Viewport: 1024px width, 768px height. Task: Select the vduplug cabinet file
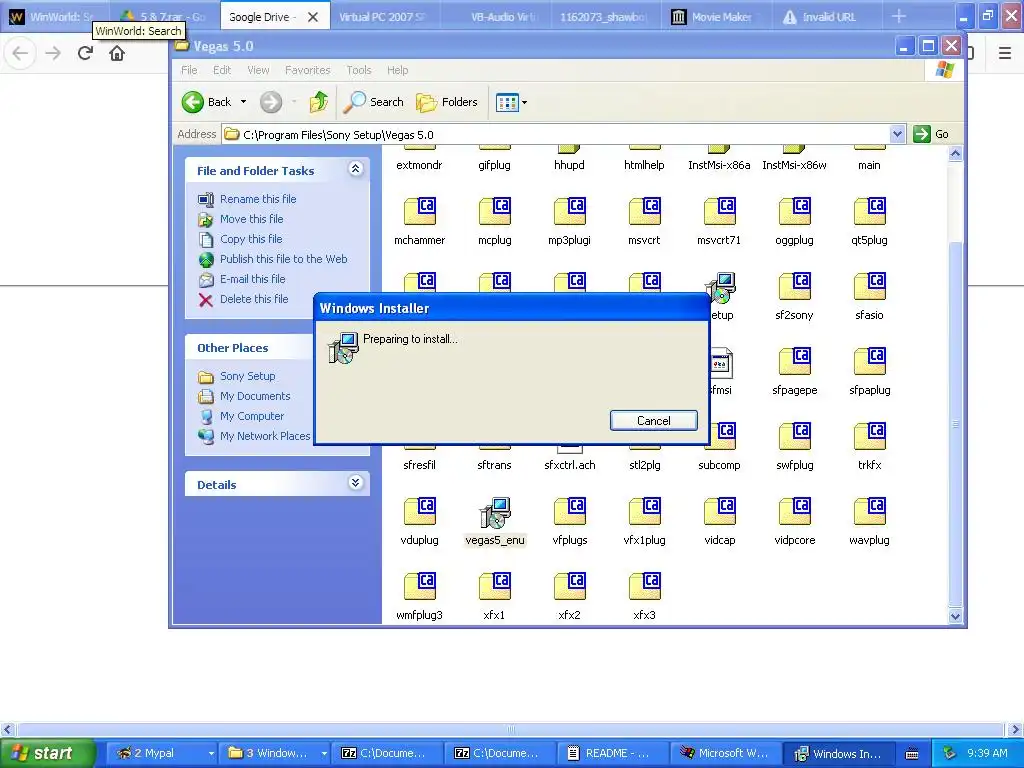419,522
